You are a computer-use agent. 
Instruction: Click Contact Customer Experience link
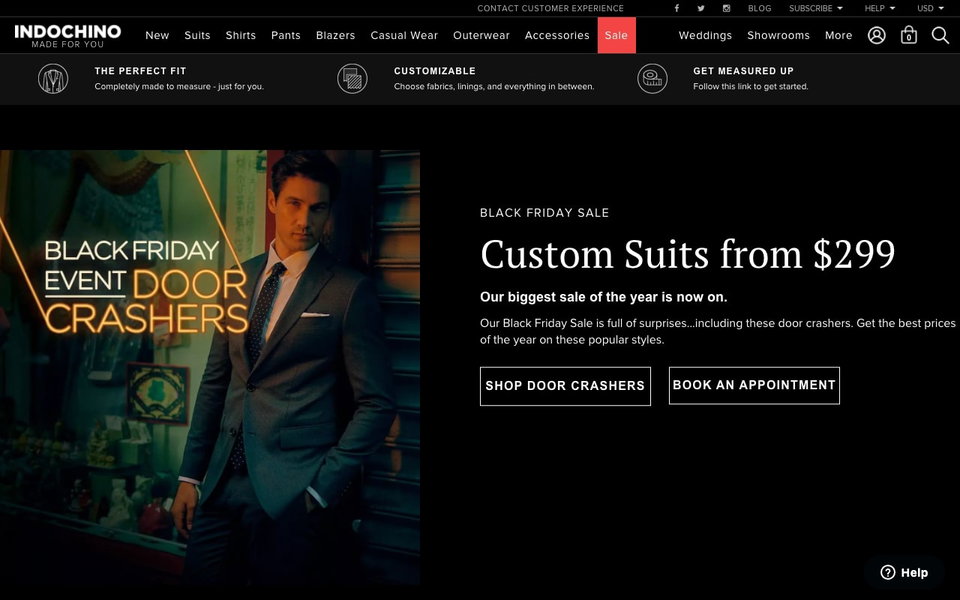[x=550, y=8]
